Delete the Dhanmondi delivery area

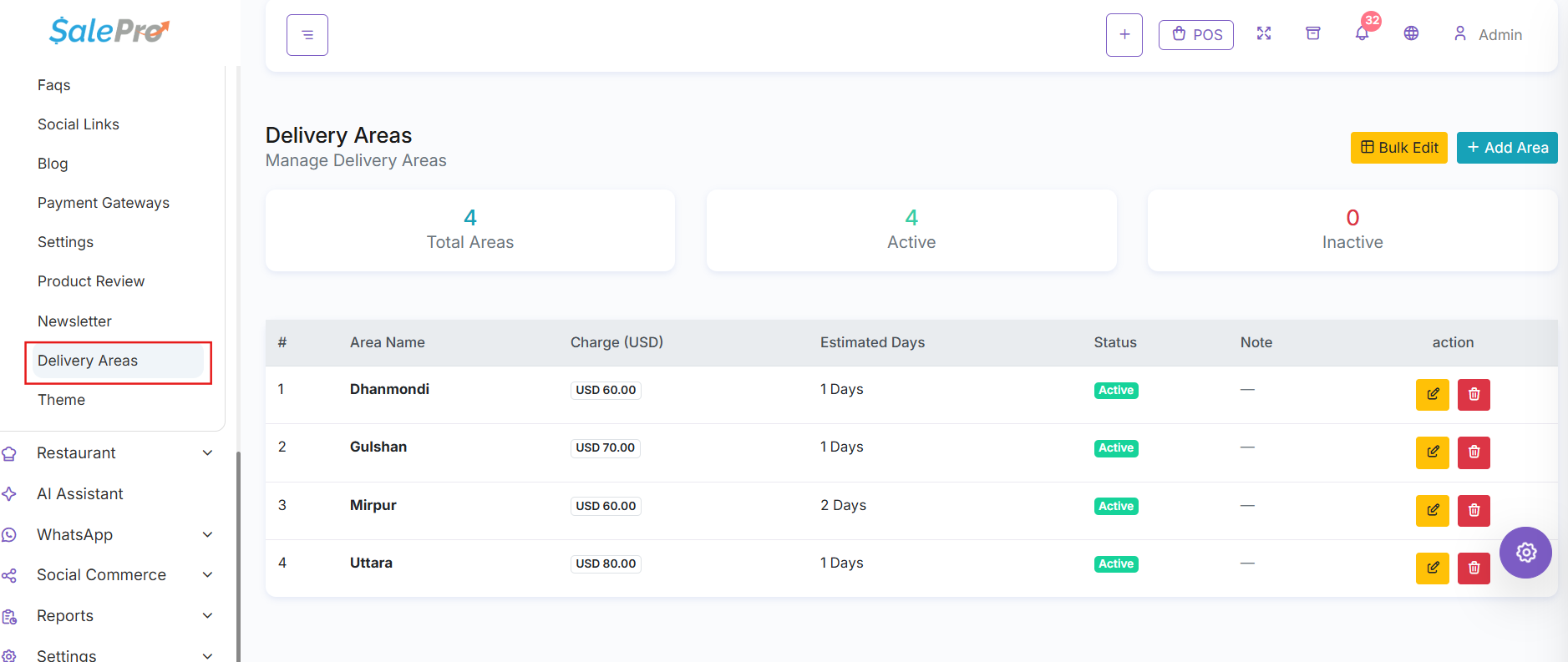click(1474, 394)
